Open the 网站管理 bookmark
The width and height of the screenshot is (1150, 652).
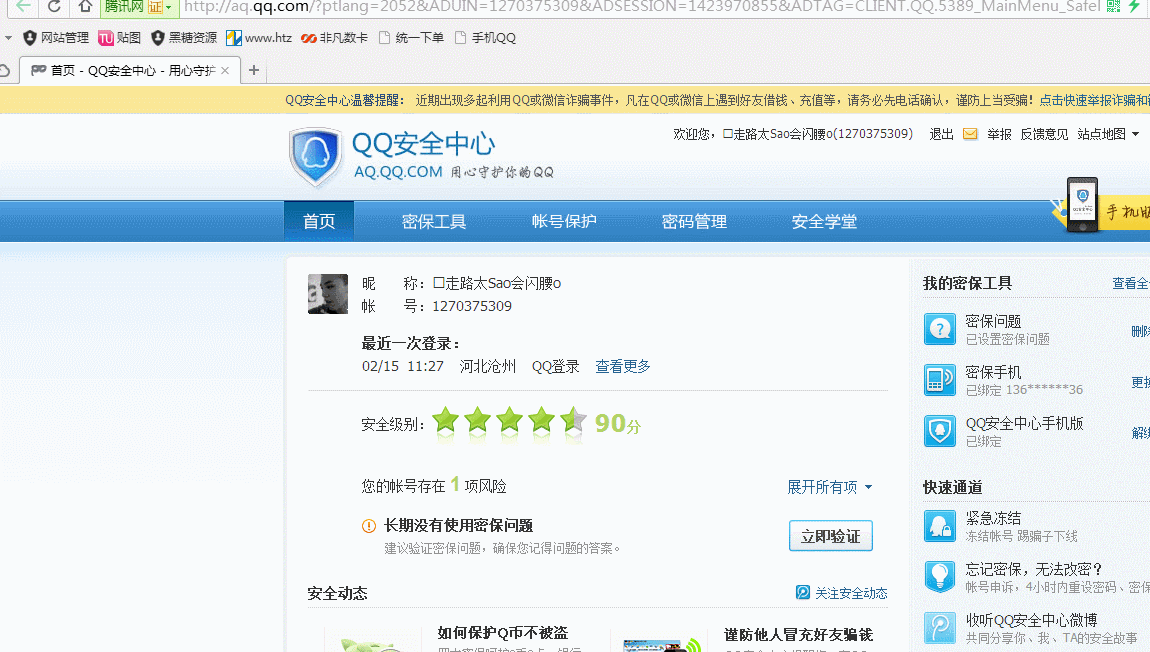(56, 37)
